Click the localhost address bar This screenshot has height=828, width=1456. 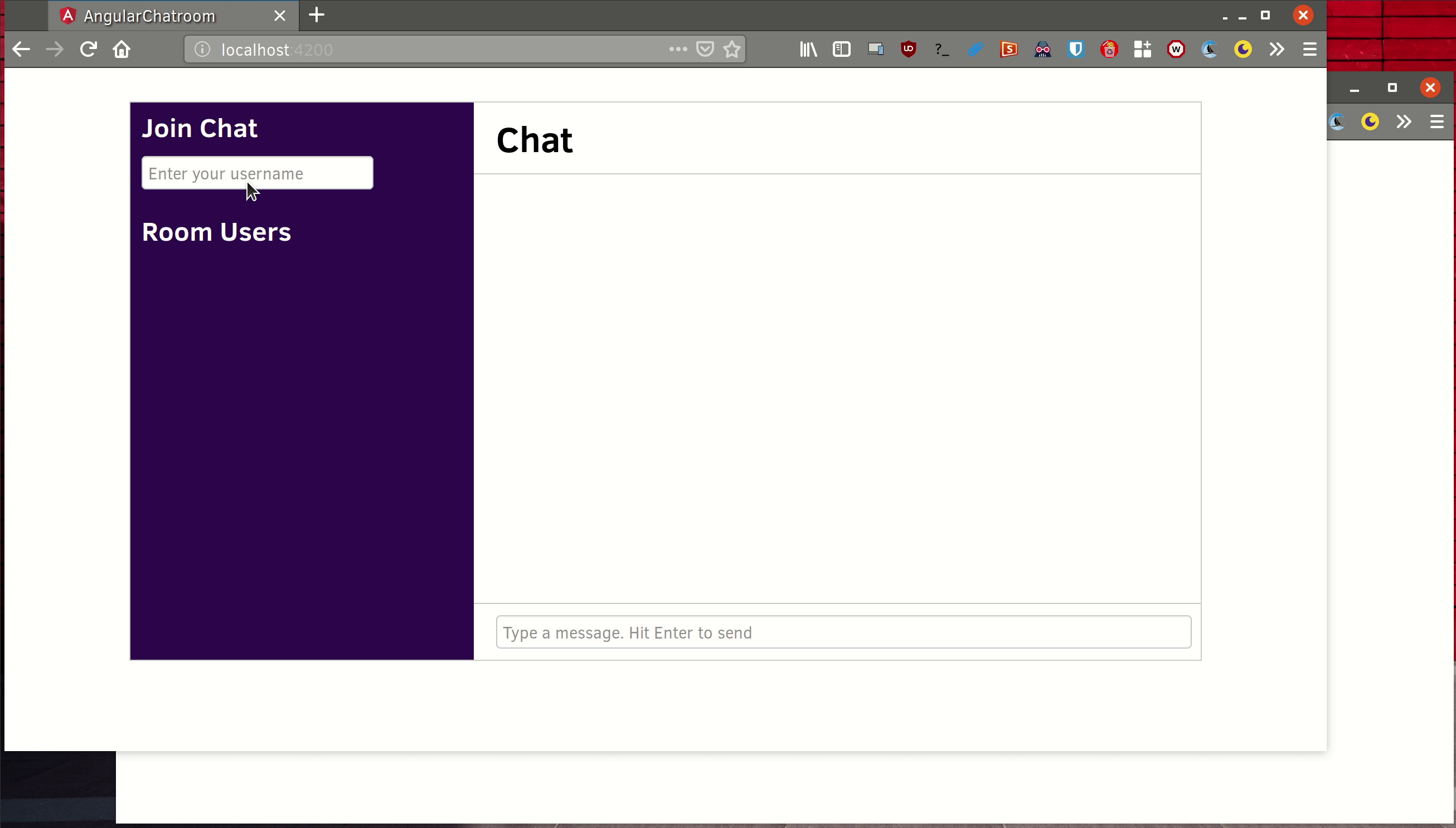(x=432, y=50)
